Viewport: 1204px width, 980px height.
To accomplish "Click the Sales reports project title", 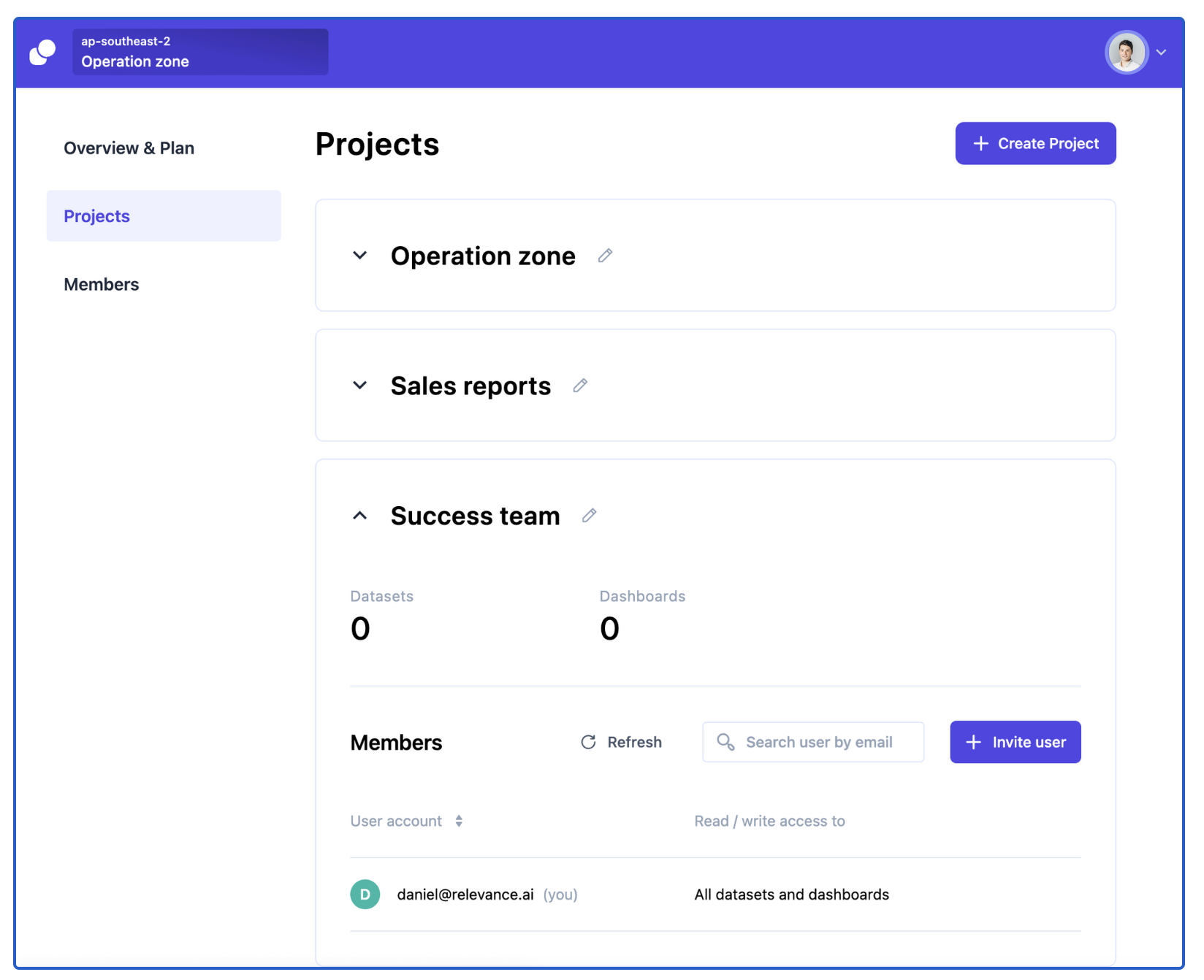I will tap(470, 386).
